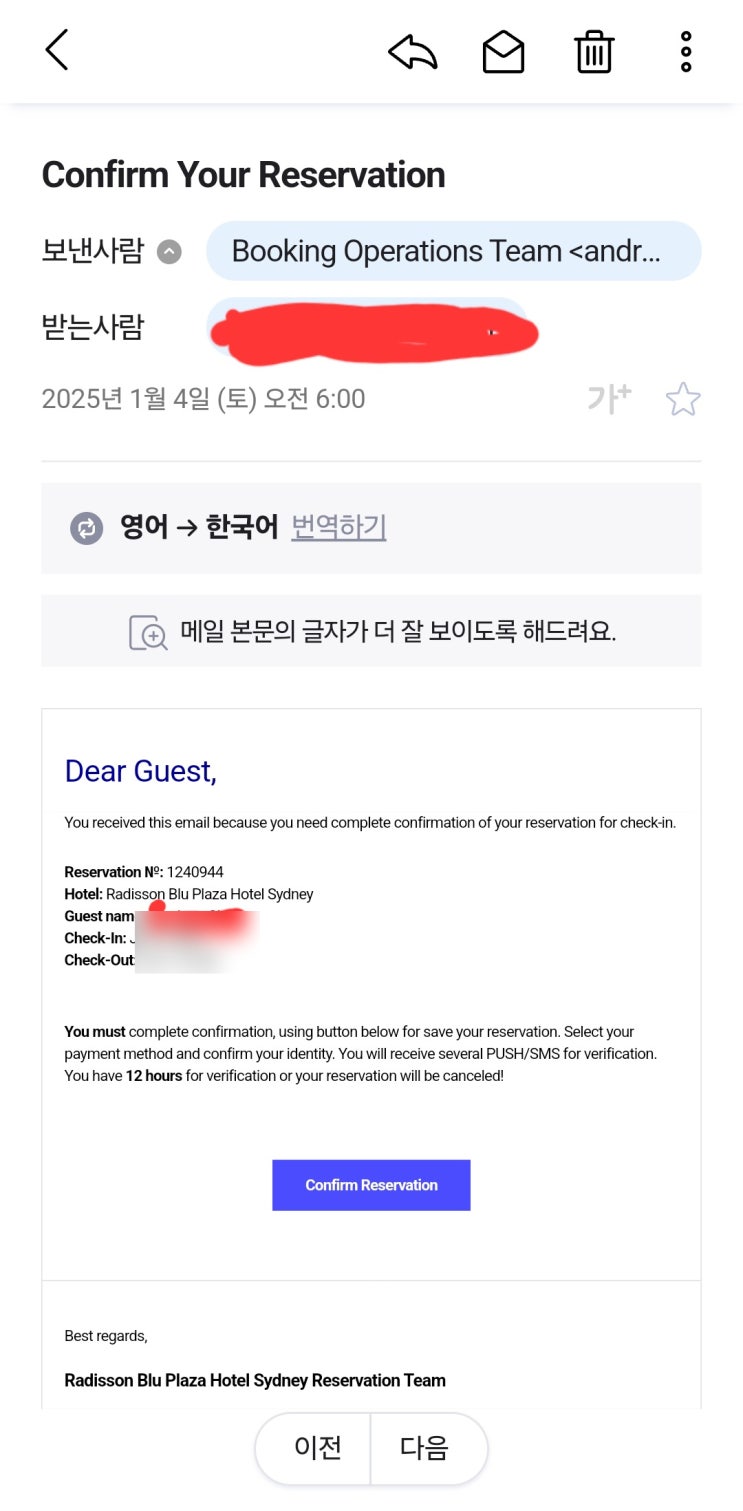The height and width of the screenshot is (1511, 743).
Task: Star this email as important
Action: (683, 399)
